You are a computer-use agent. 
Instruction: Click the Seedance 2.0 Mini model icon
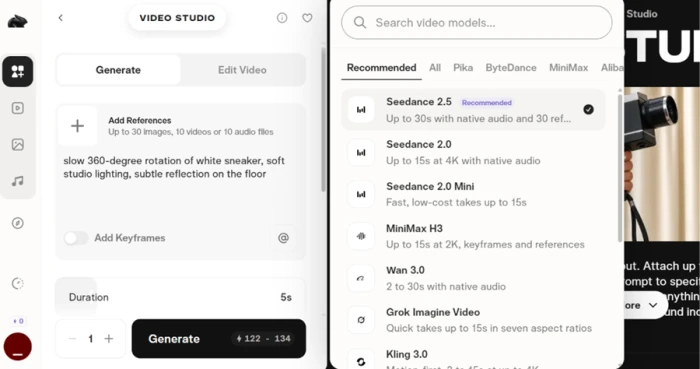361,195
